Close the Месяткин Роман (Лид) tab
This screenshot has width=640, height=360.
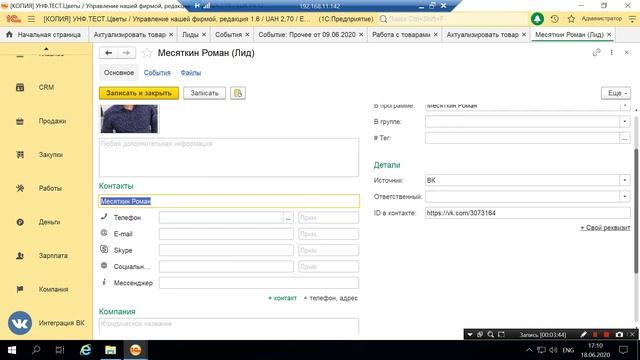pyautogui.click(x=609, y=35)
